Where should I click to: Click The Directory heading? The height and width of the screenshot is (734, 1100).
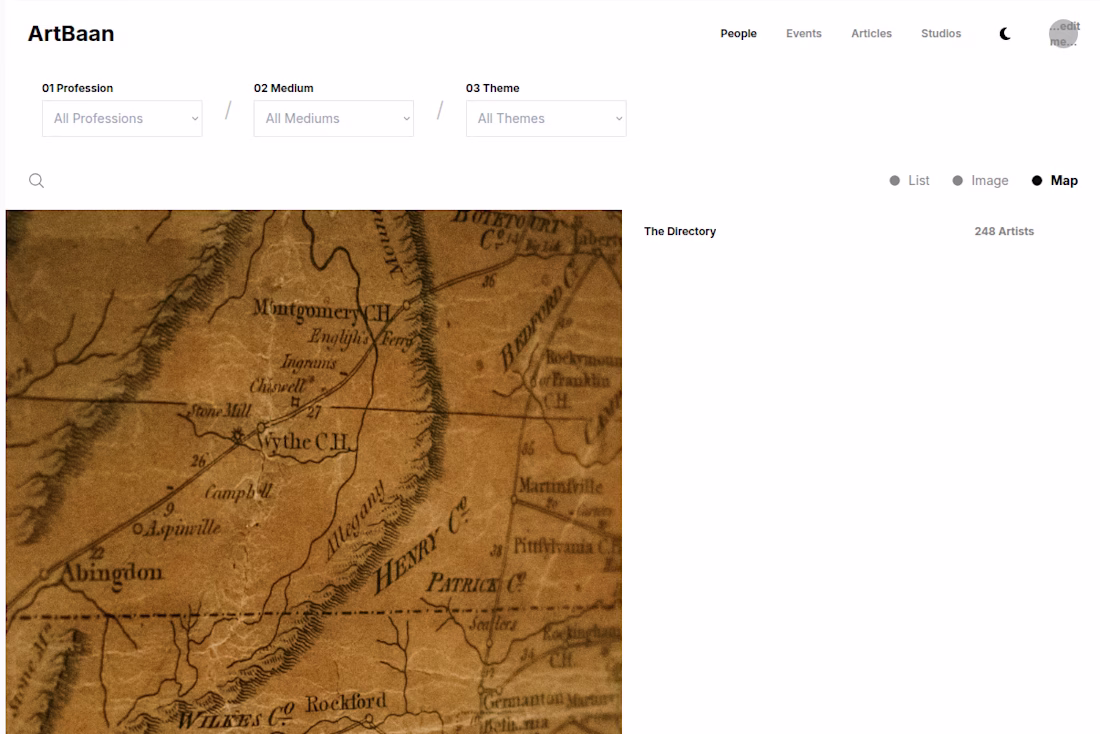[x=680, y=232]
